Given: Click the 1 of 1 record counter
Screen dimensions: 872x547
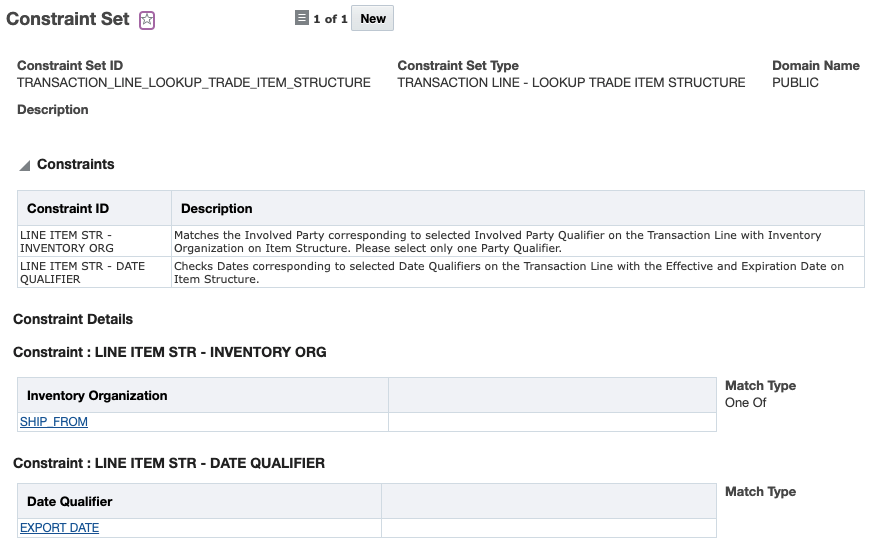Looking at the screenshot, I should [x=330, y=19].
